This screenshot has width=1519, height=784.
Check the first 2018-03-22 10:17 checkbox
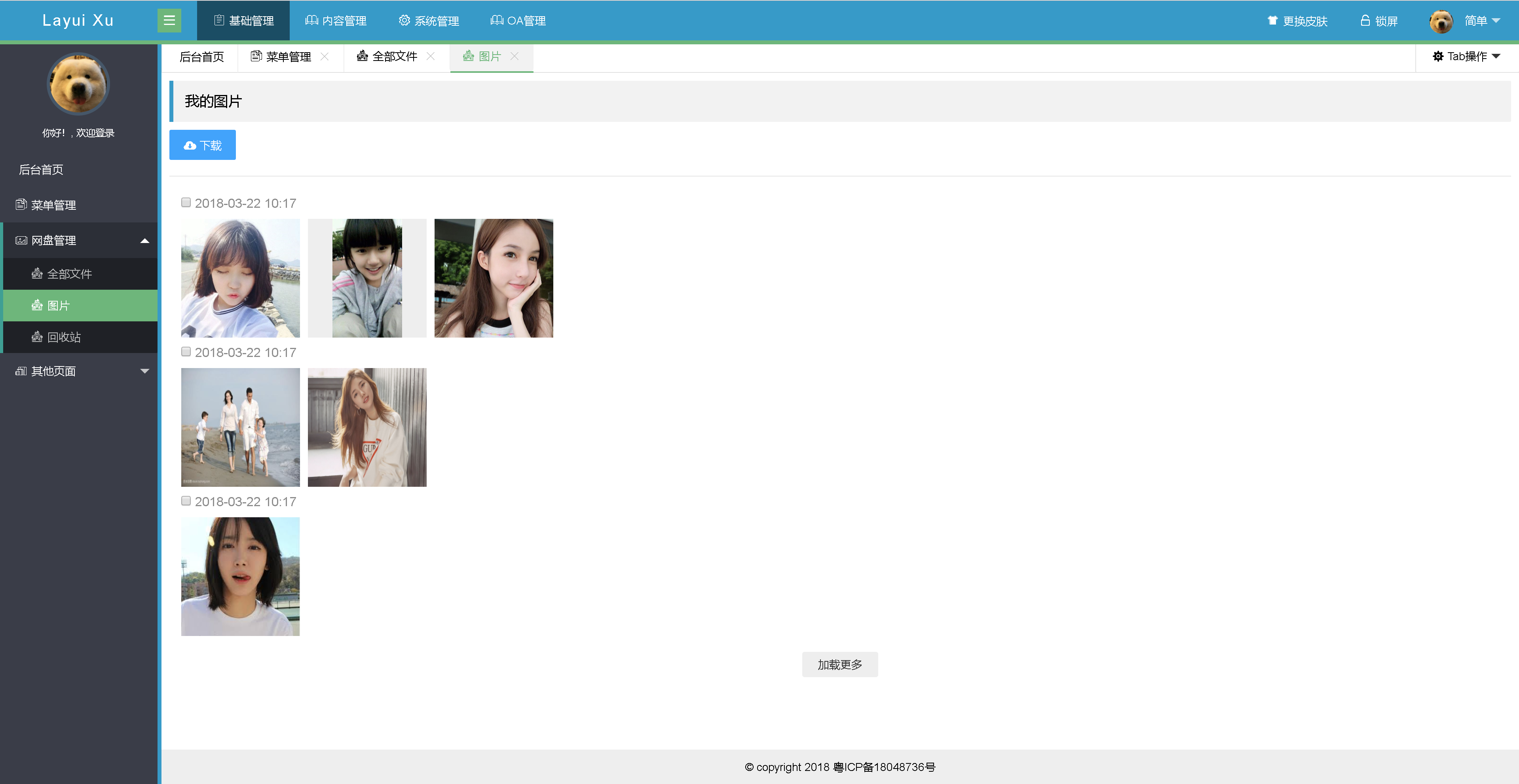point(186,202)
